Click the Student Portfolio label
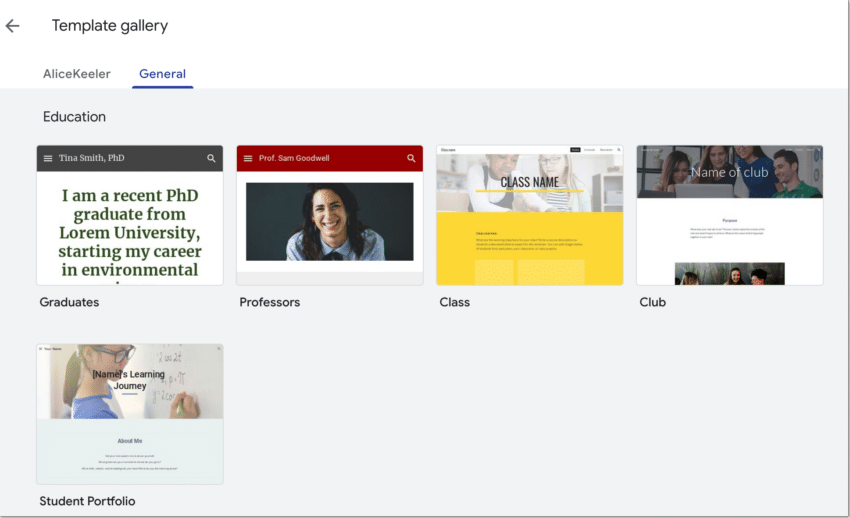Image resolution: width=850 pixels, height=518 pixels. click(x=87, y=501)
